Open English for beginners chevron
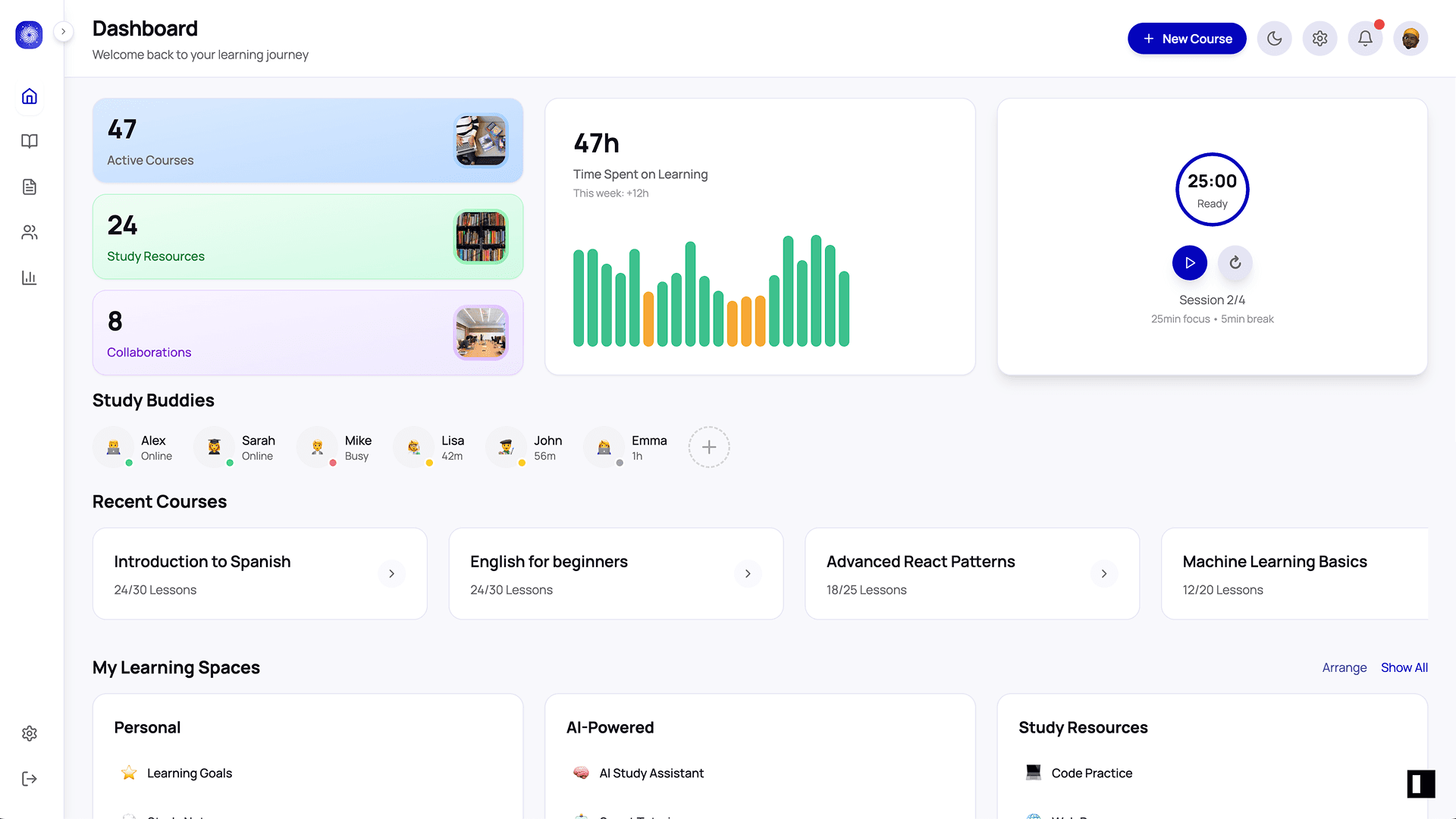 pyautogui.click(x=748, y=574)
